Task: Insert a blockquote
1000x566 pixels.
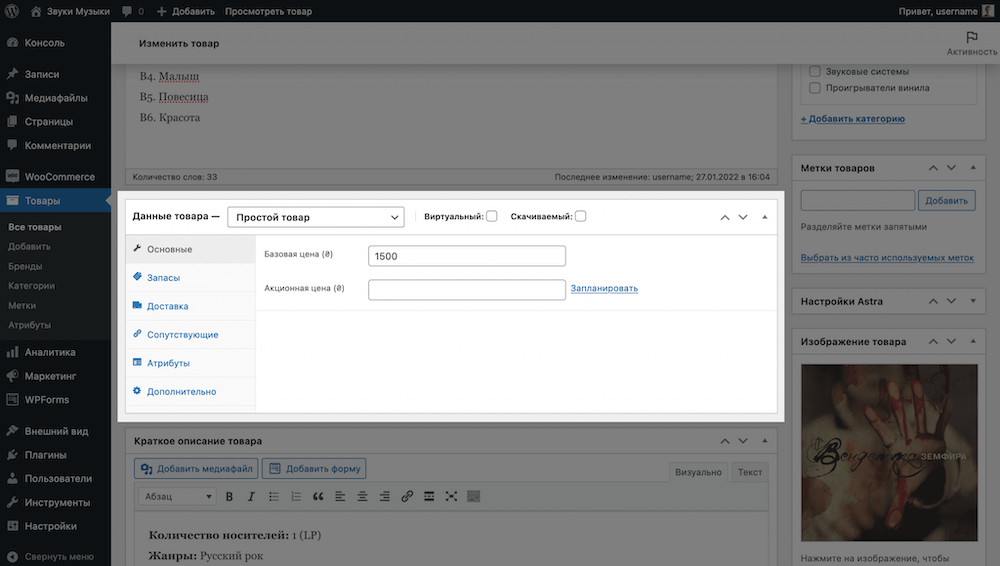Action: click(x=318, y=496)
